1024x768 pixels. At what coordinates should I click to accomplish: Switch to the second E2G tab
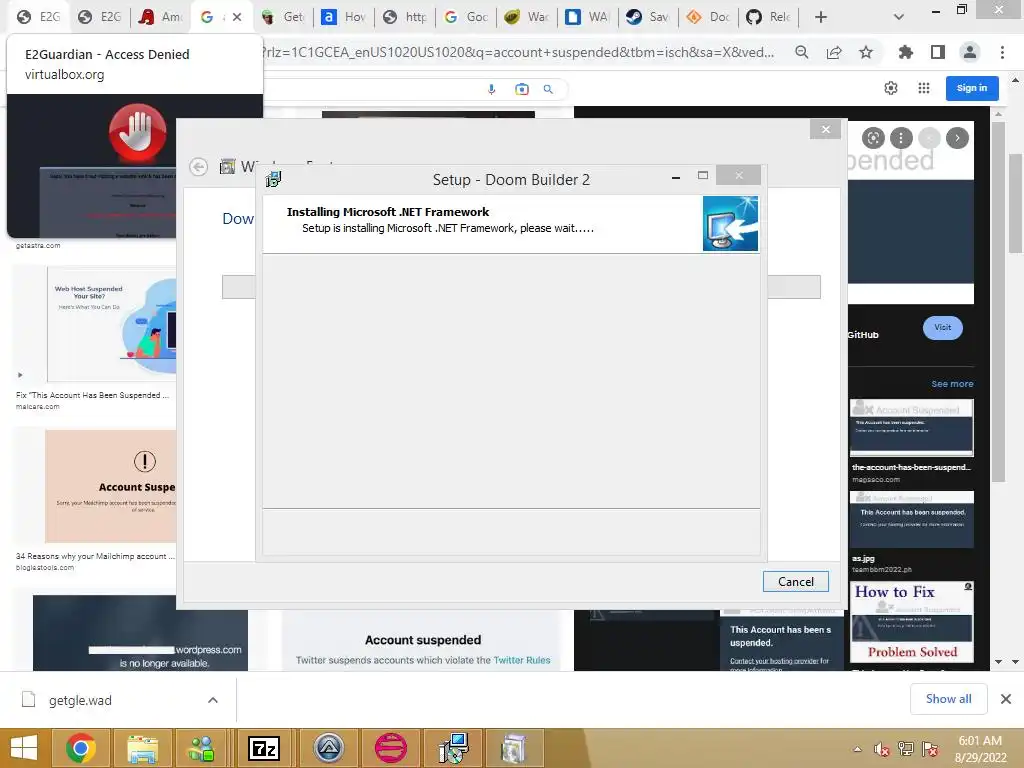point(99,17)
